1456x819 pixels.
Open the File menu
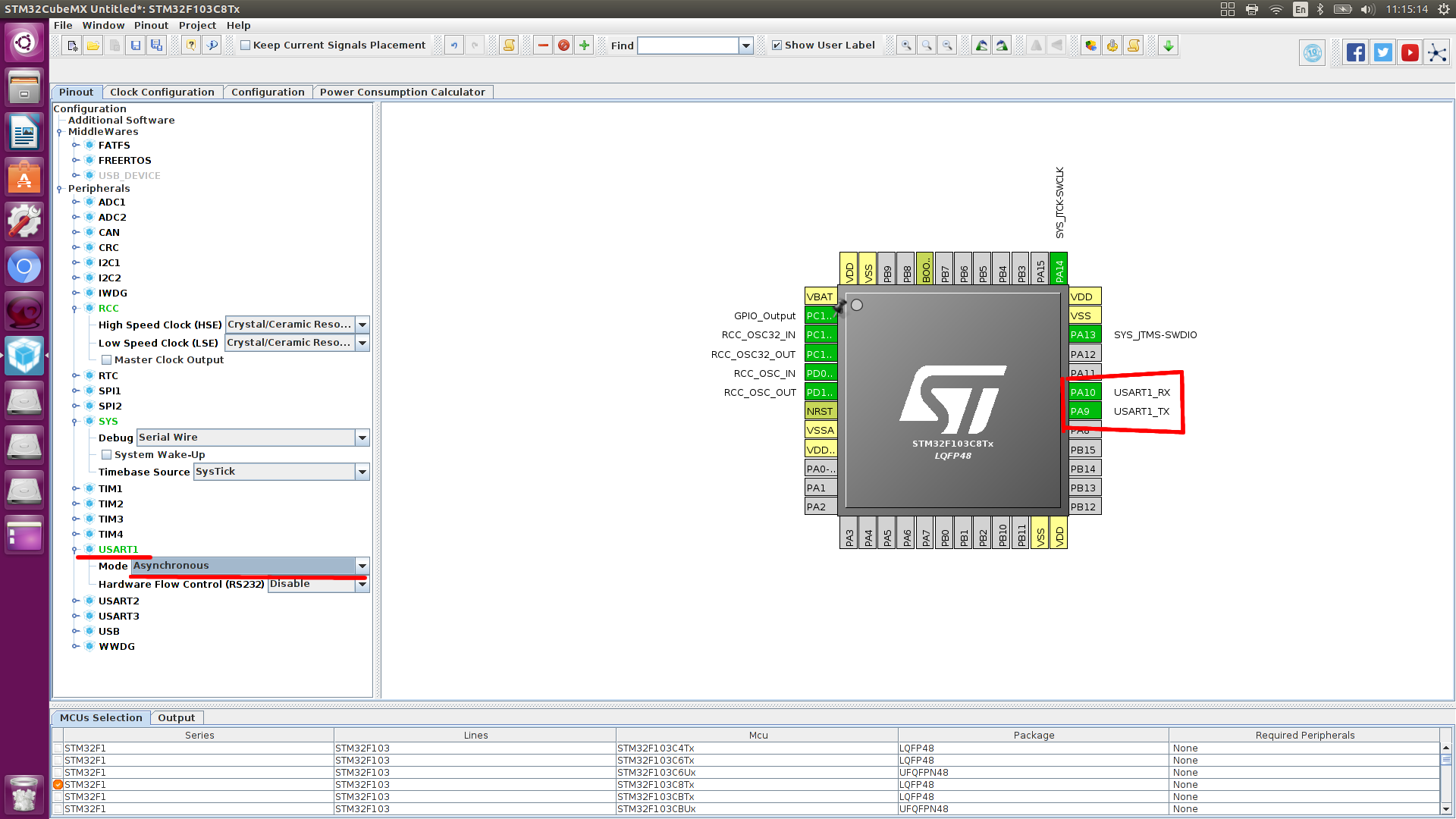pos(63,25)
